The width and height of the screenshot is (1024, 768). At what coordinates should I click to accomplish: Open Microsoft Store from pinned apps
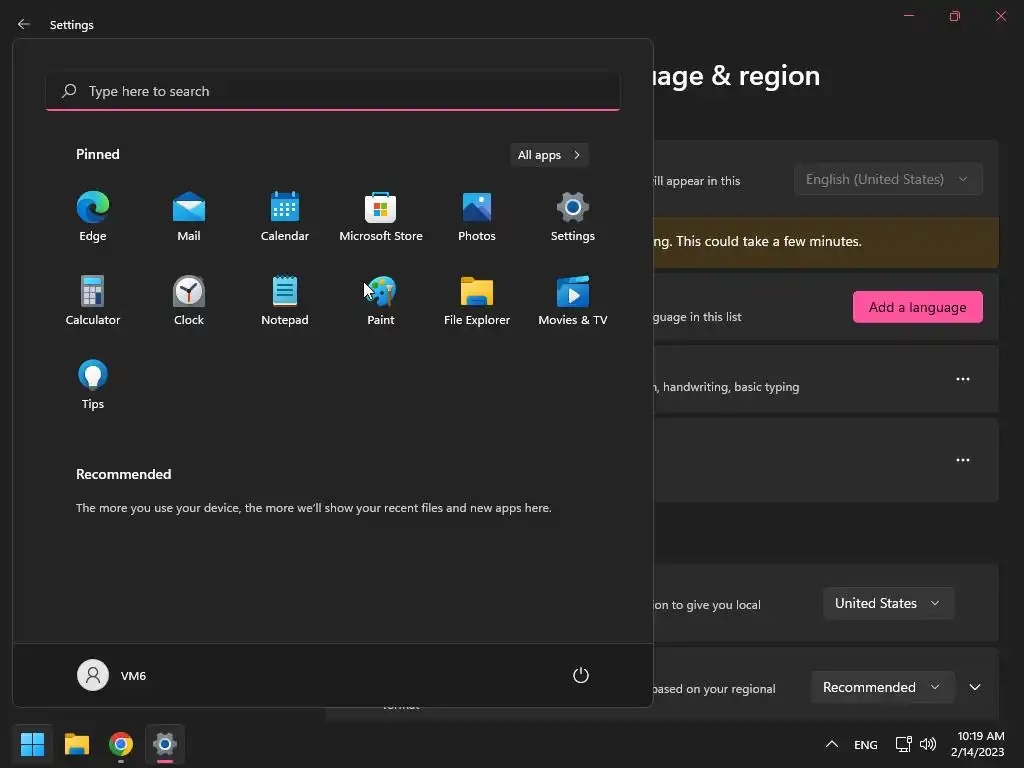click(381, 217)
